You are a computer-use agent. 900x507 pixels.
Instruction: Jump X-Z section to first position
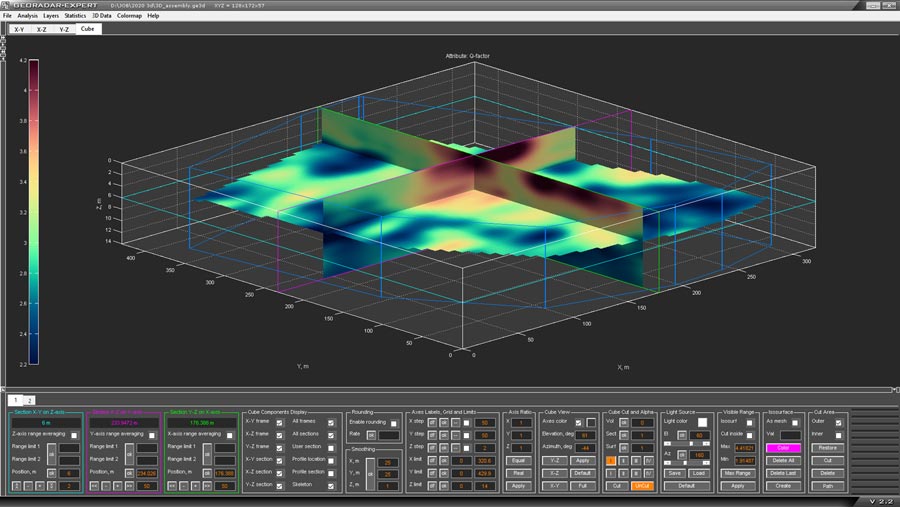tap(93, 484)
